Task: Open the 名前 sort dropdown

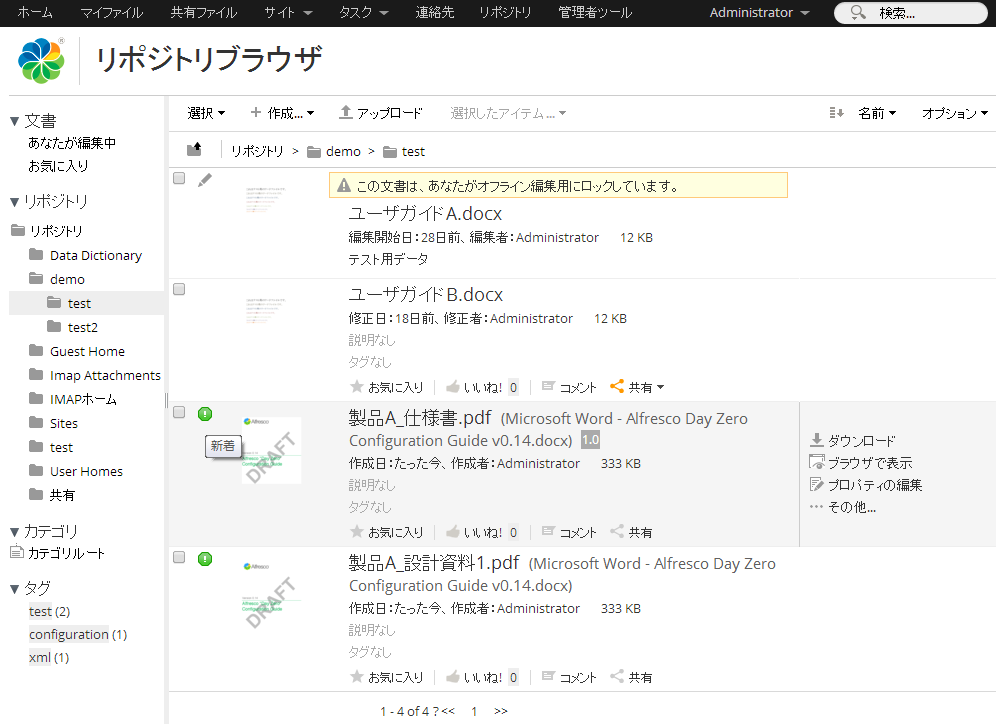Action: pyautogui.click(x=877, y=113)
